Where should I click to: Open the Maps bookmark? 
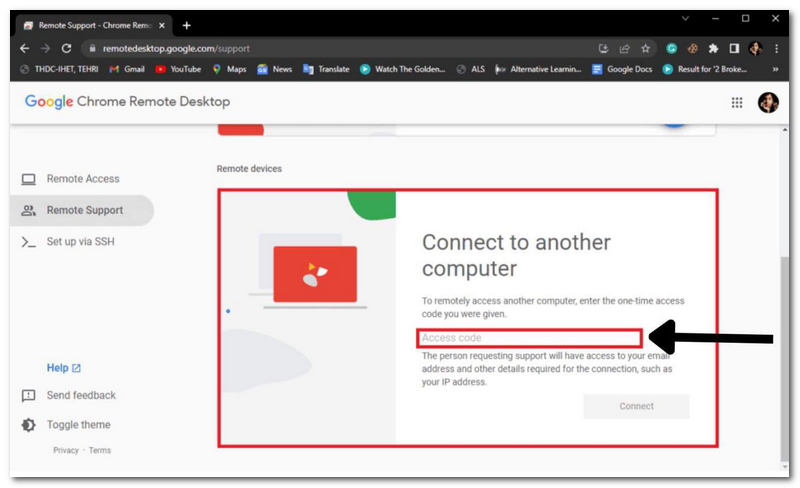click(229, 69)
